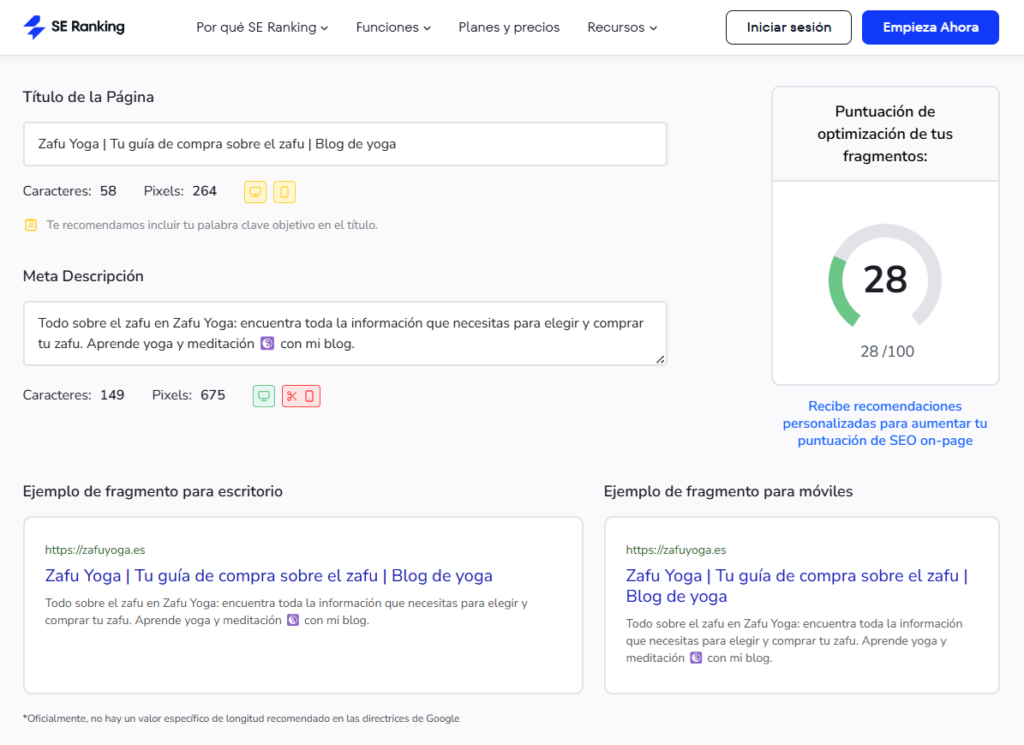1024x745 pixels.
Task: Click the mobile snippet title link
Action: point(797,586)
